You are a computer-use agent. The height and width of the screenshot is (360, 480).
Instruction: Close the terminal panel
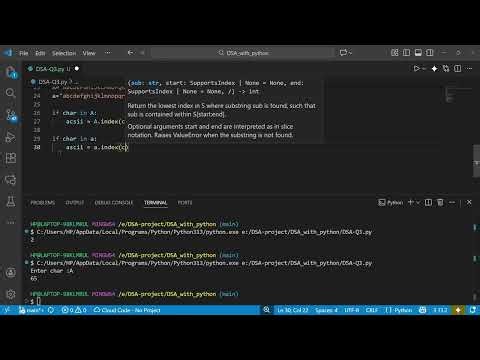(469, 202)
